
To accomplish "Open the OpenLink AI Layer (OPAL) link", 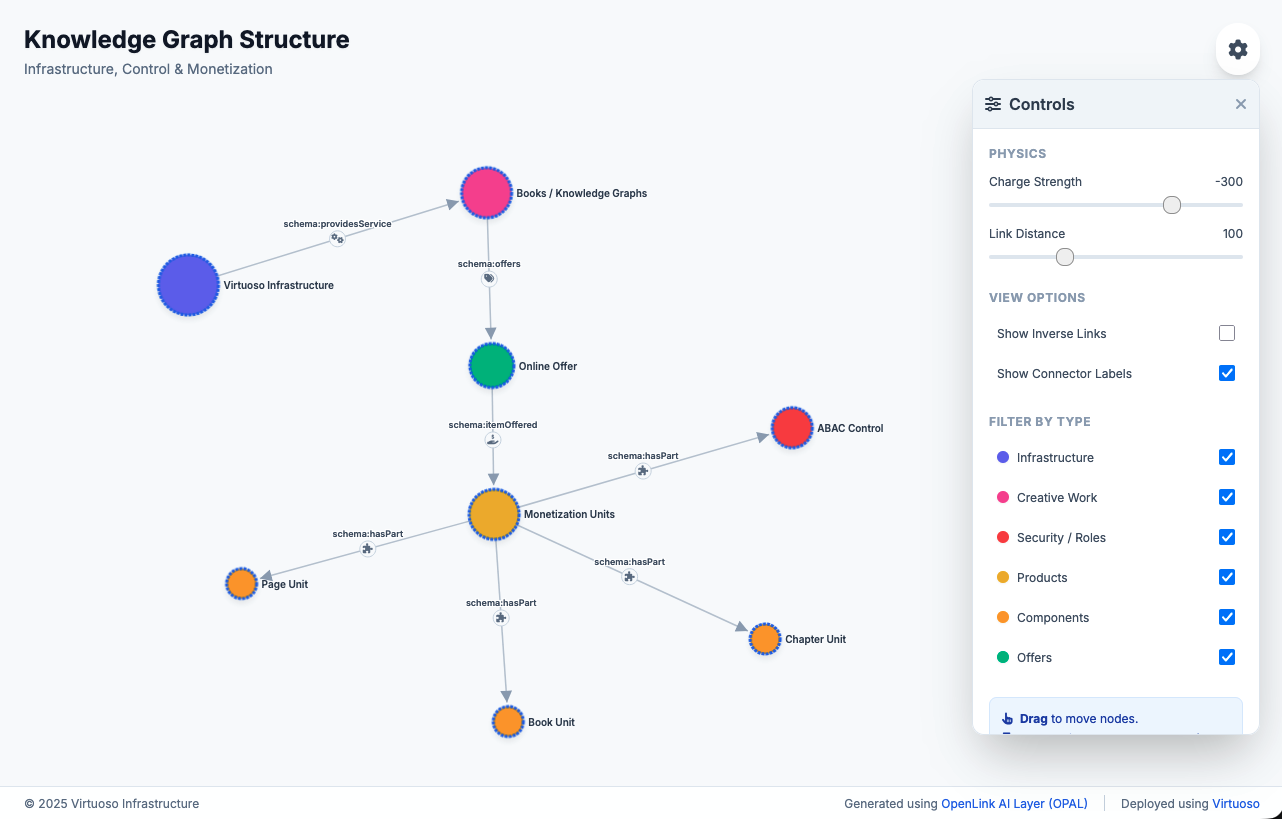I will pos(1014,803).
